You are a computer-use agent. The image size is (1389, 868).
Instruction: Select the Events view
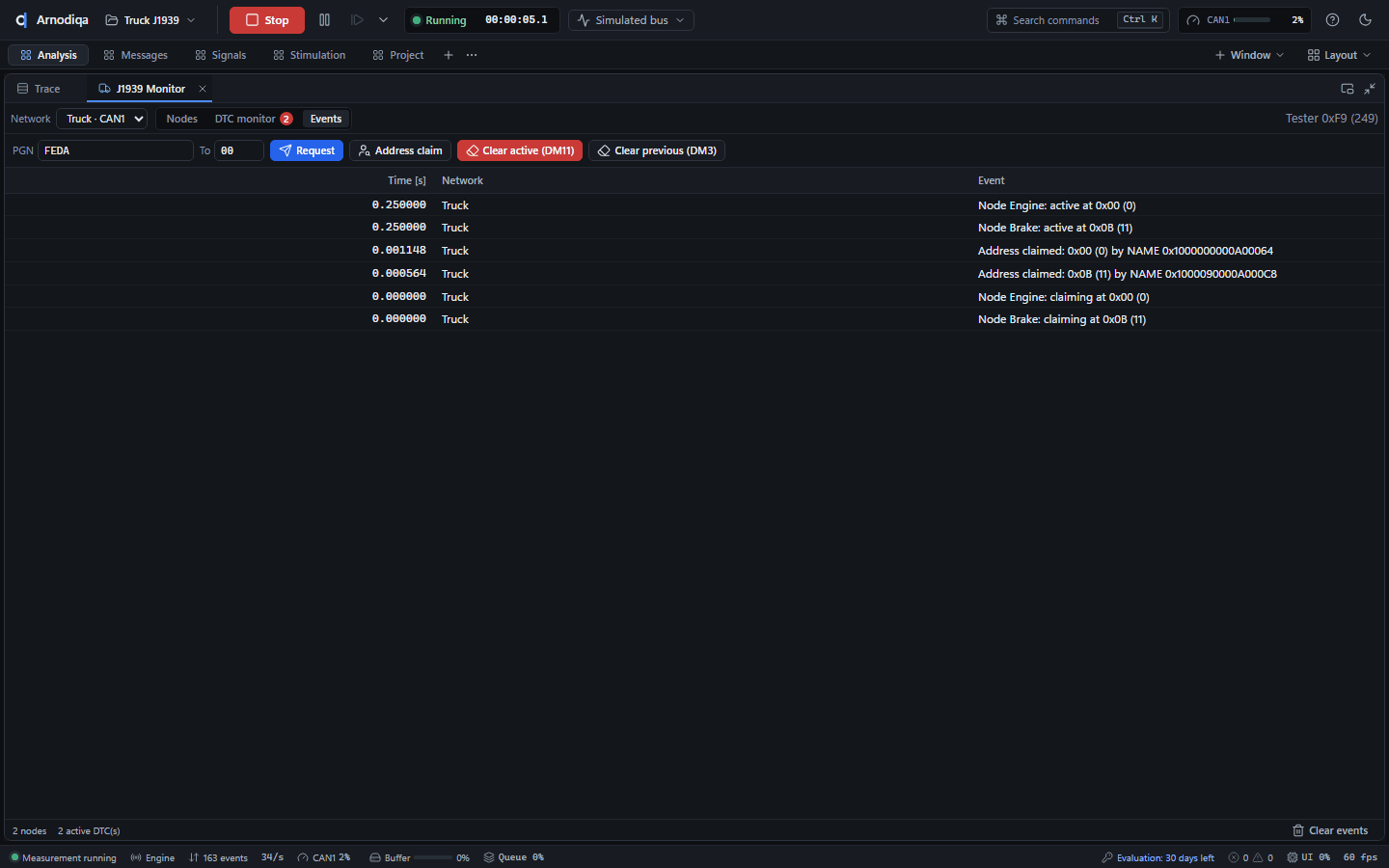click(x=326, y=119)
